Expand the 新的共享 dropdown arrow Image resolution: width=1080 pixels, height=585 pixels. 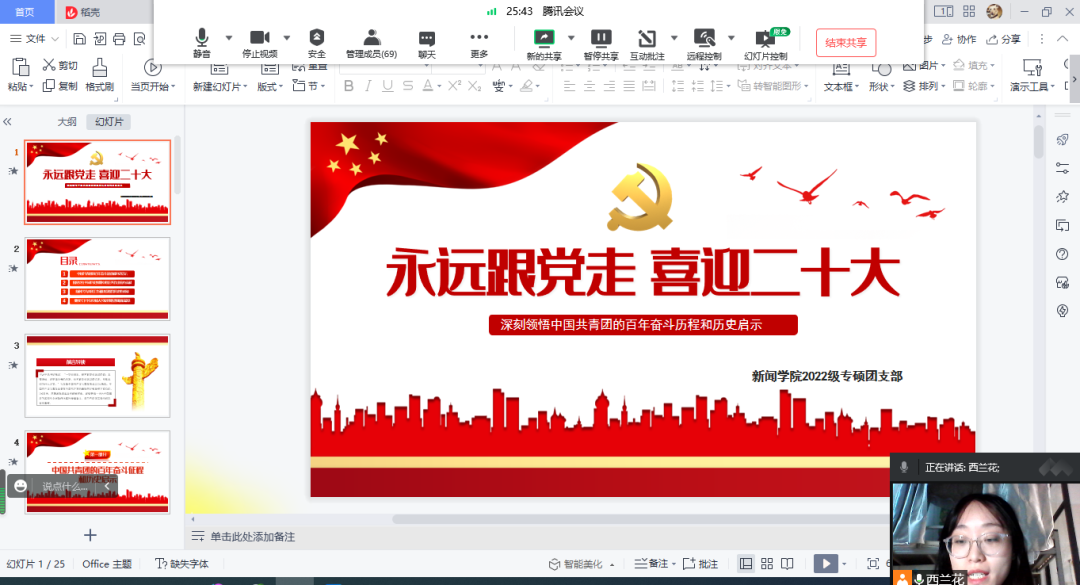[x=571, y=38]
